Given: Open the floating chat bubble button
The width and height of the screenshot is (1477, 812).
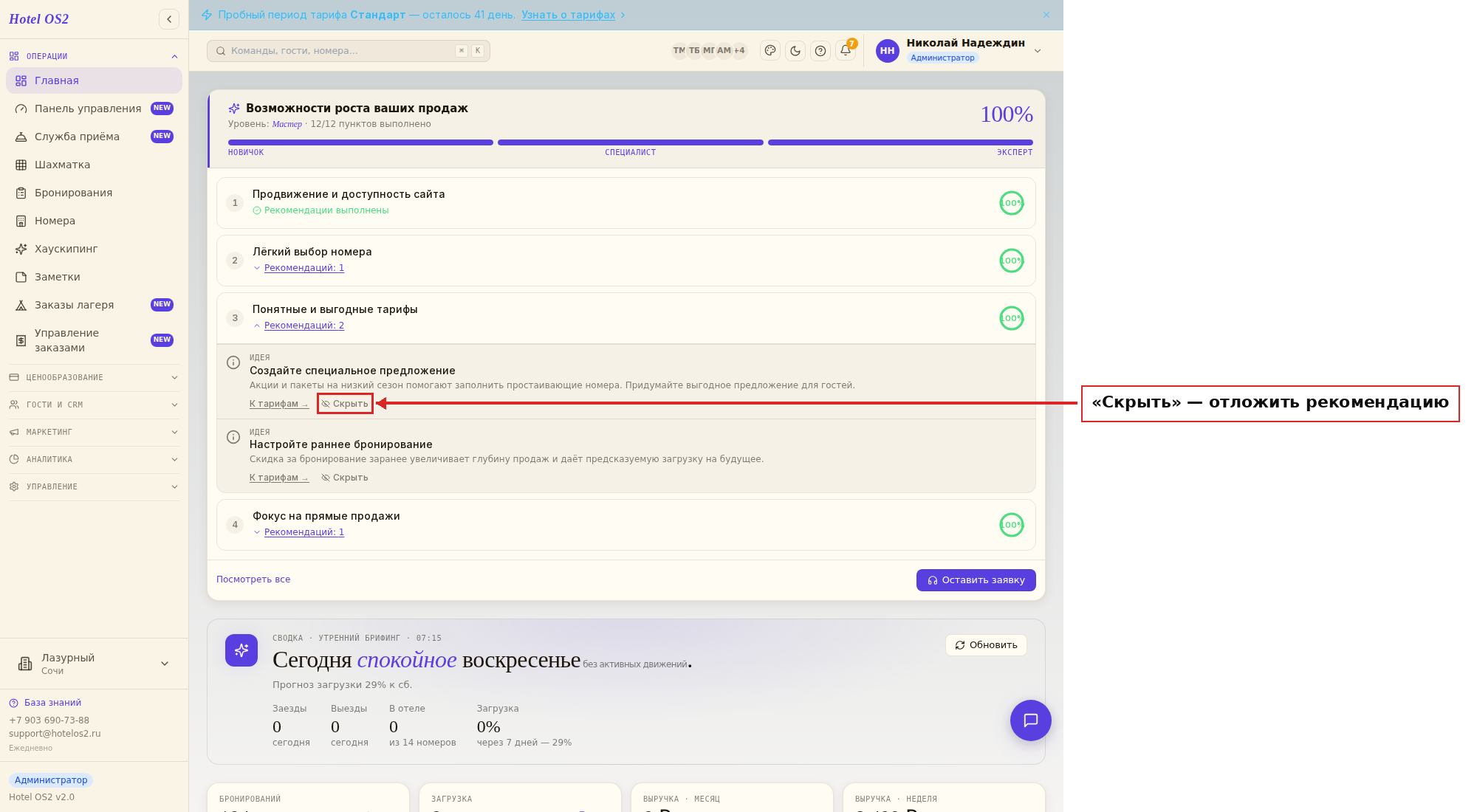Looking at the screenshot, I should (x=1031, y=720).
